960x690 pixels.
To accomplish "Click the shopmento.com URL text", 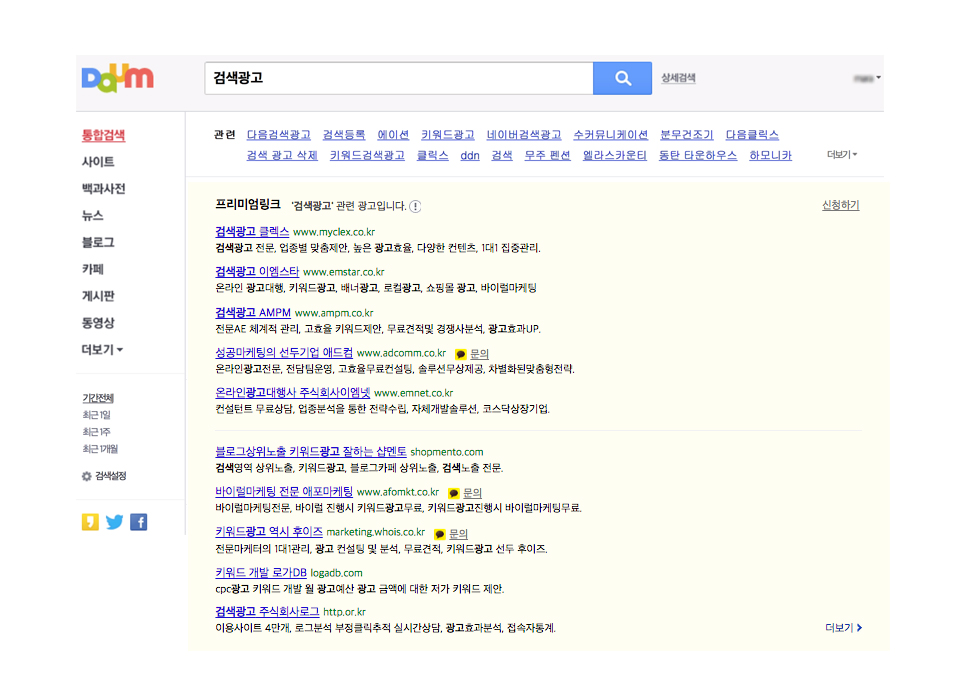I will click(x=447, y=452).
